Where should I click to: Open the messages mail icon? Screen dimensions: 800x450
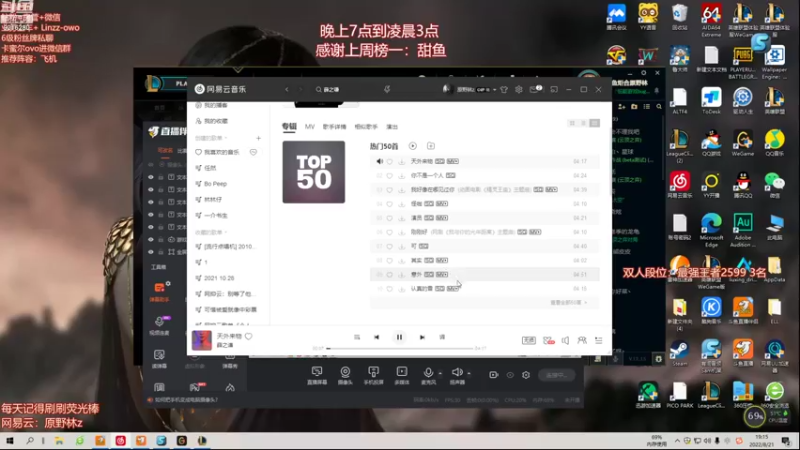[x=534, y=89]
